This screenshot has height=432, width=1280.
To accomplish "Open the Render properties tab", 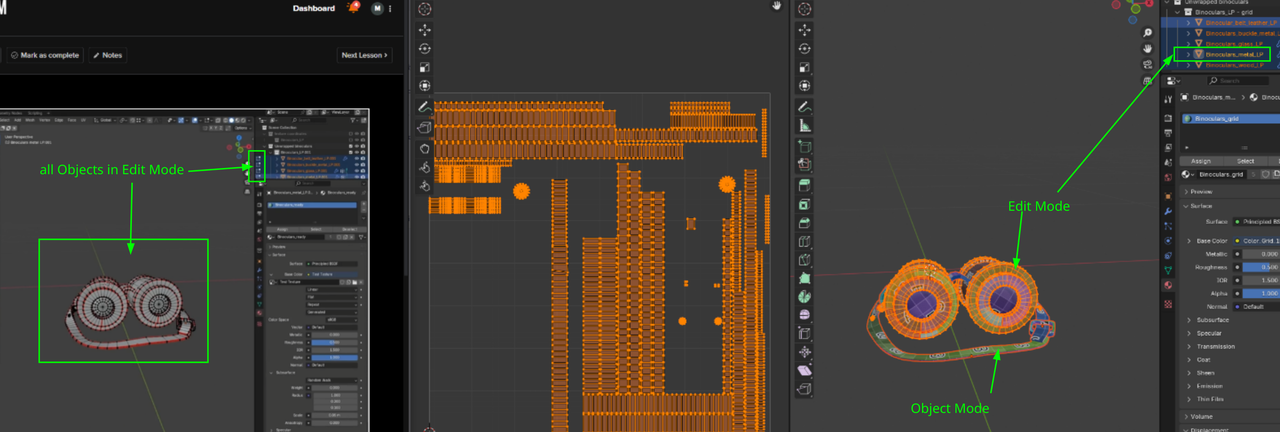I will [x=1168, y=118].
